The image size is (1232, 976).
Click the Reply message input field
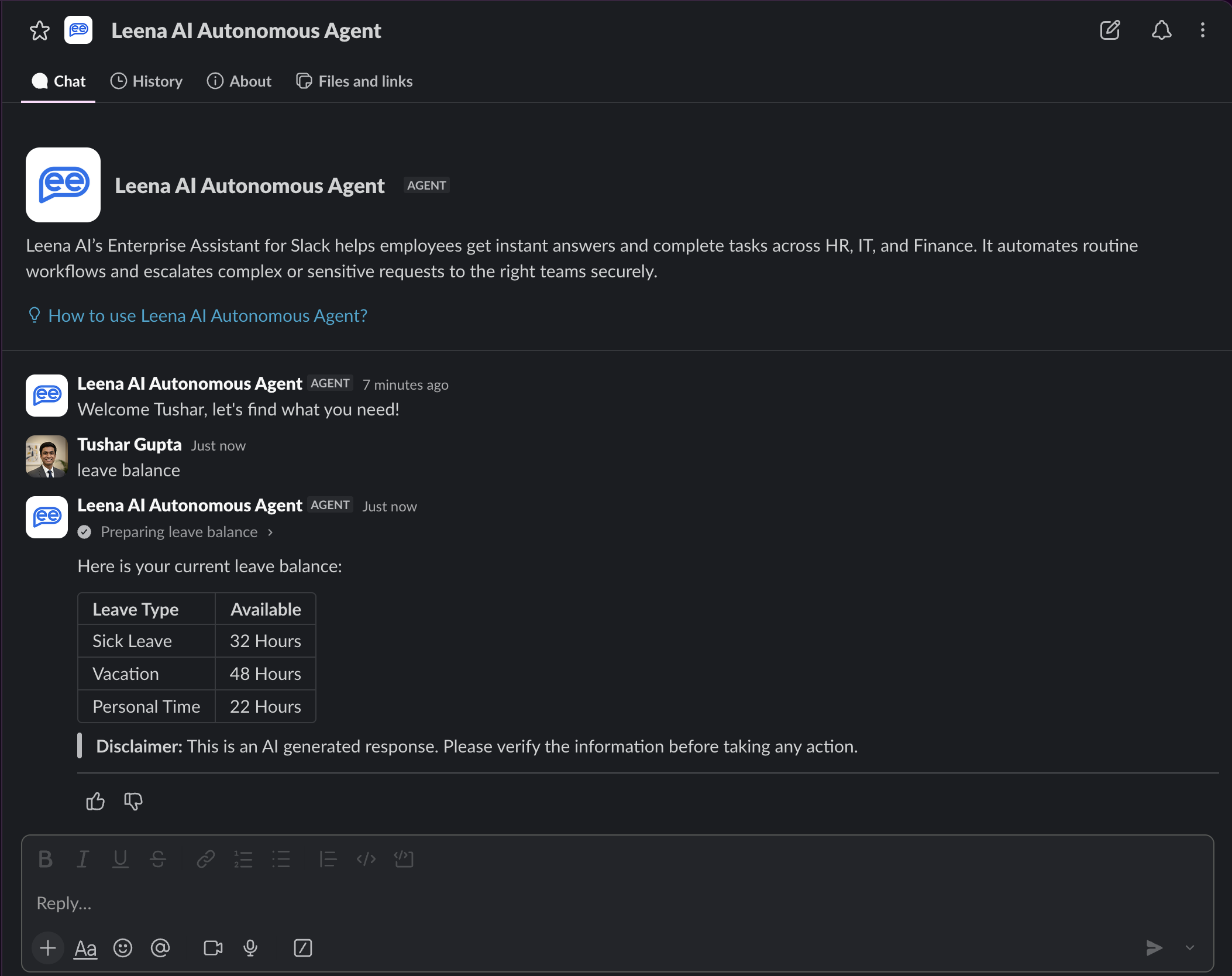click(x=617, y=903)
